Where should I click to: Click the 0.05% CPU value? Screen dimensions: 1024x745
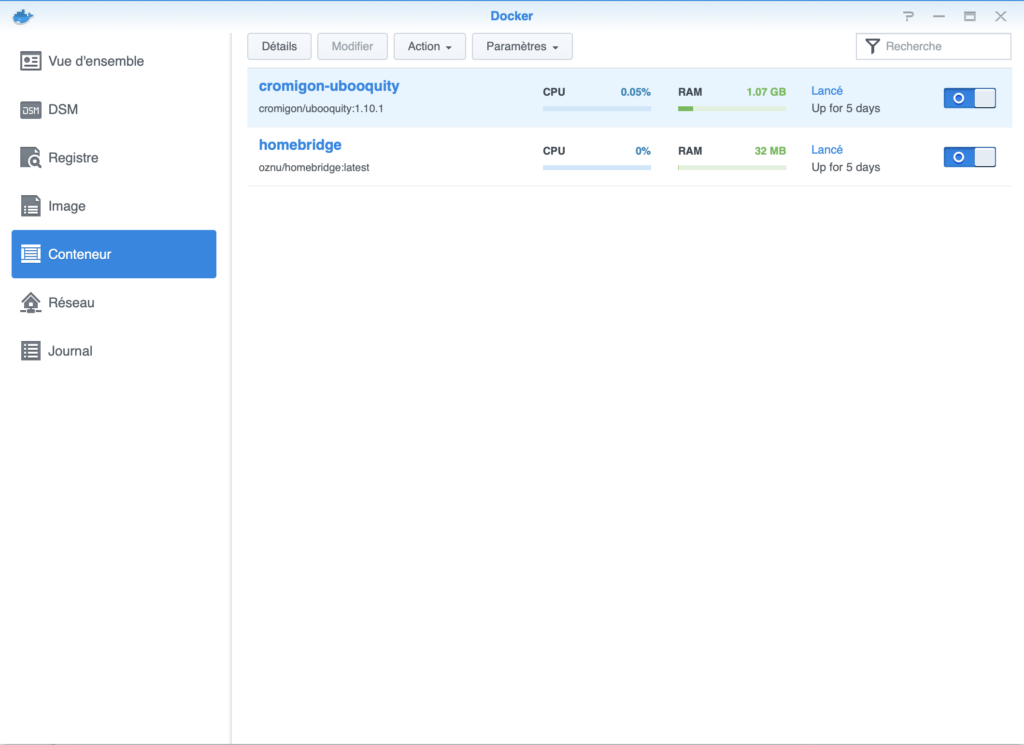point(635,92)
